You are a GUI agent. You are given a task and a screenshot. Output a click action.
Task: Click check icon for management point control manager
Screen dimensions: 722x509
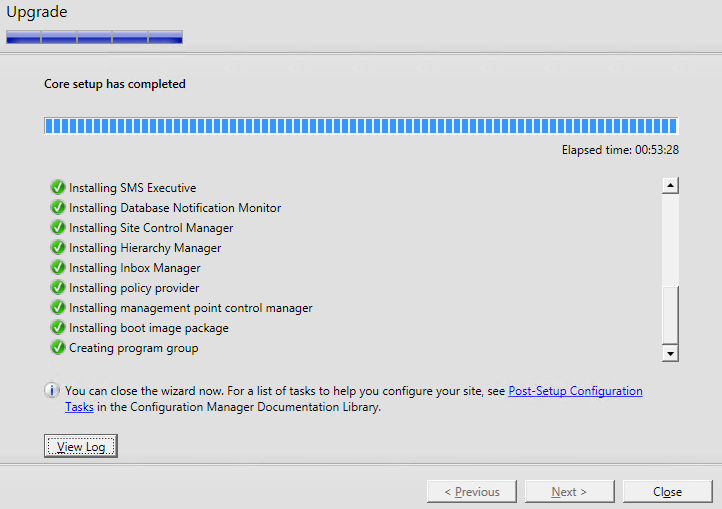click(x=58, y=307)
